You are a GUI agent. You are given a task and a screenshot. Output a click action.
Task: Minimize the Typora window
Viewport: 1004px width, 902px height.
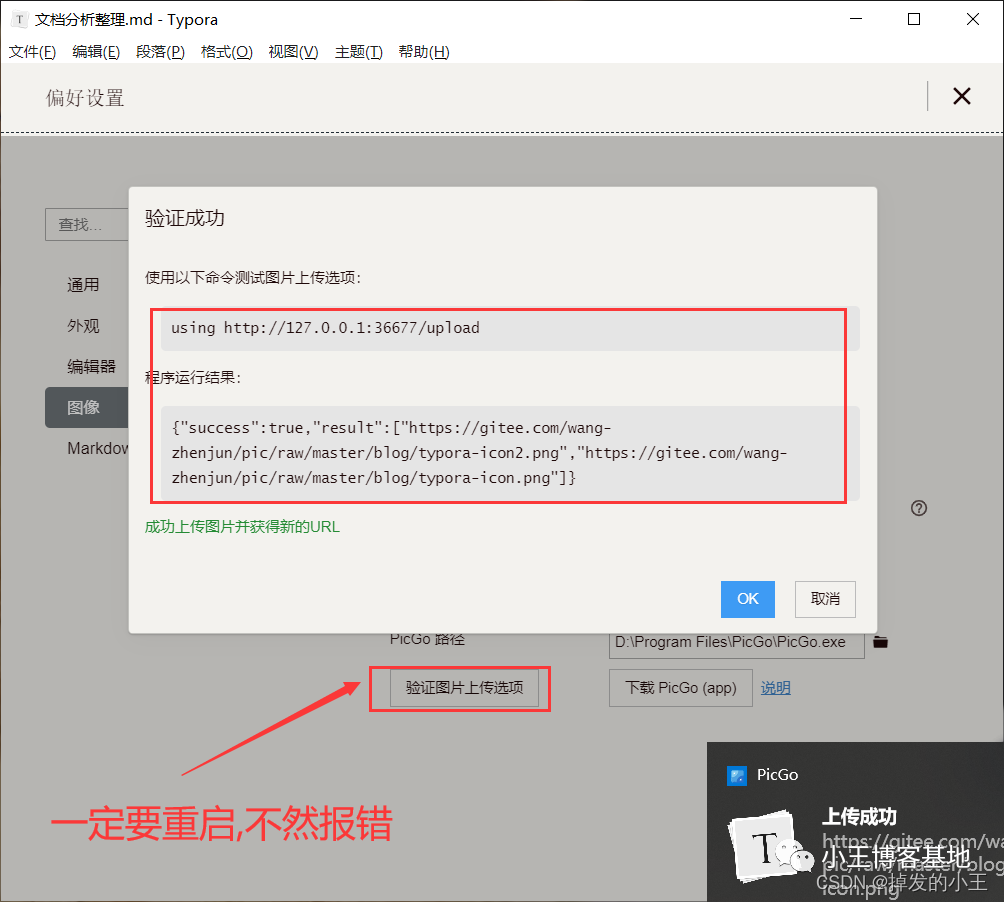coord(855,19)
